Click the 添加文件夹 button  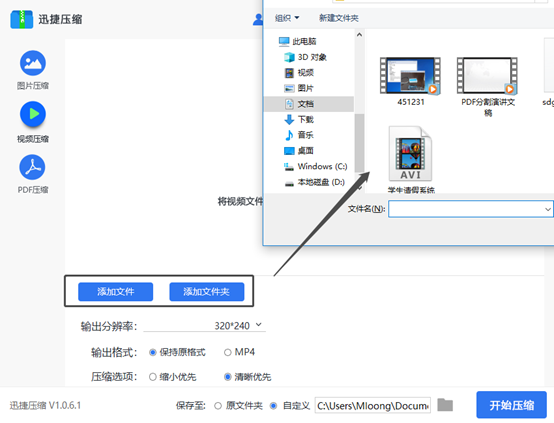207,292
